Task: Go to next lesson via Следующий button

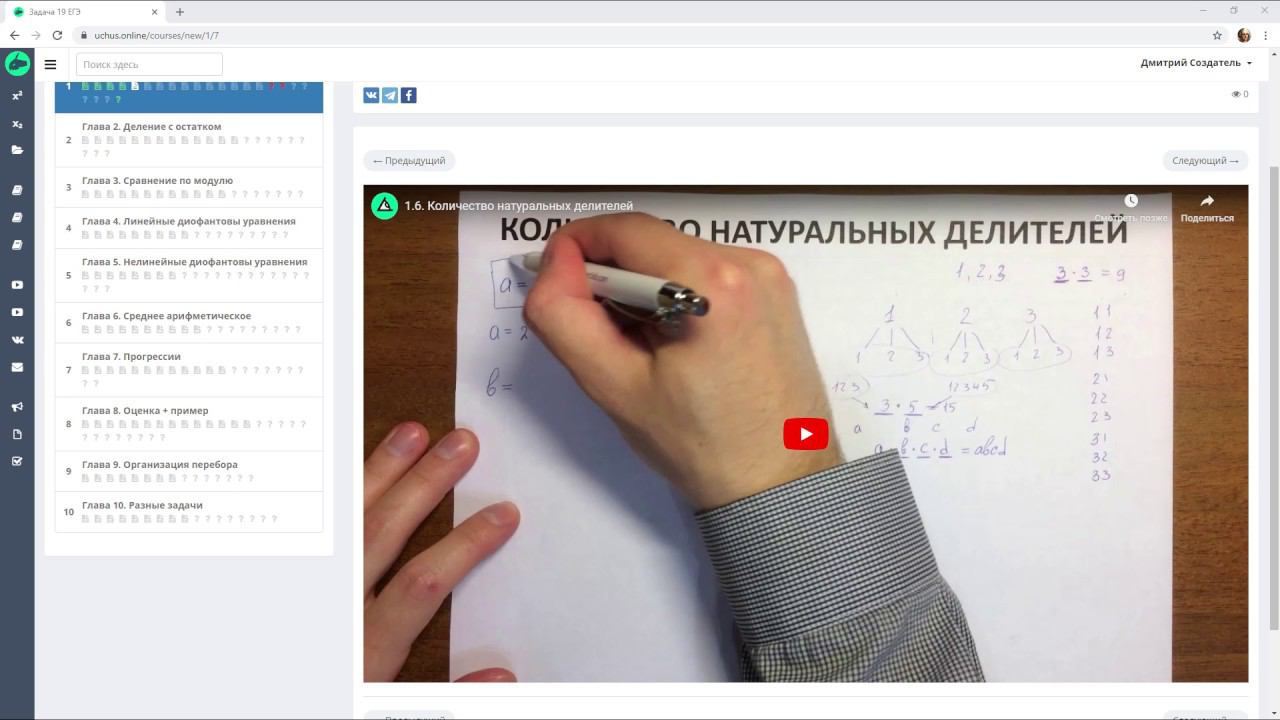Action: (1205, 160)
